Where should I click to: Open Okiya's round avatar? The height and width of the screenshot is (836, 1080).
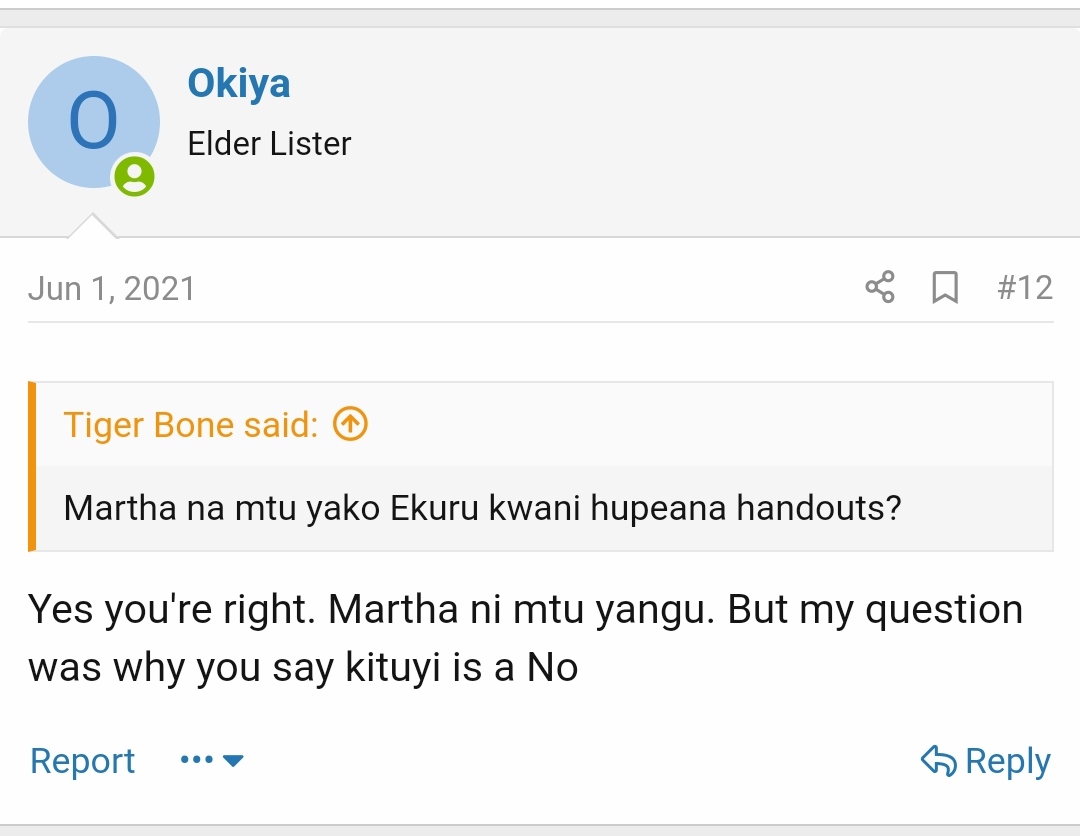point(93,123)
